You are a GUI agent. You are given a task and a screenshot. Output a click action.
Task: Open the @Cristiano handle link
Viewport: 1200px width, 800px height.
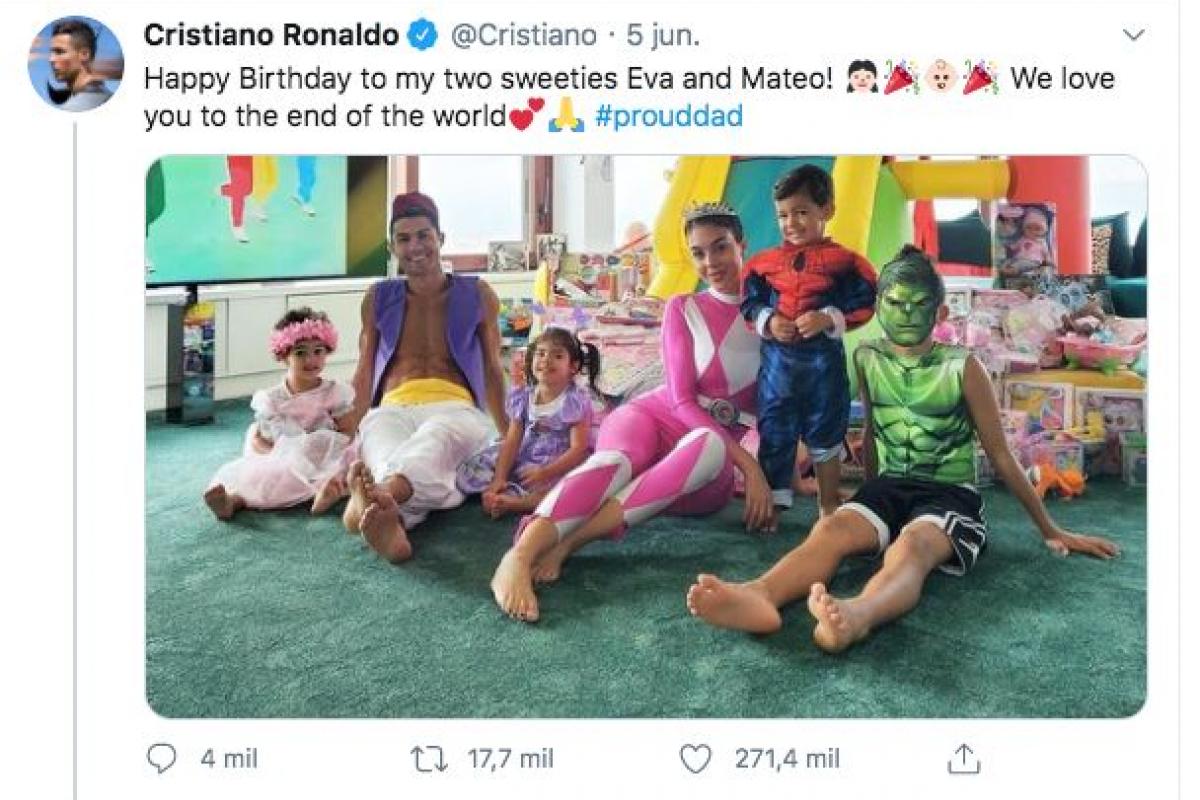[x=522, y=36]
